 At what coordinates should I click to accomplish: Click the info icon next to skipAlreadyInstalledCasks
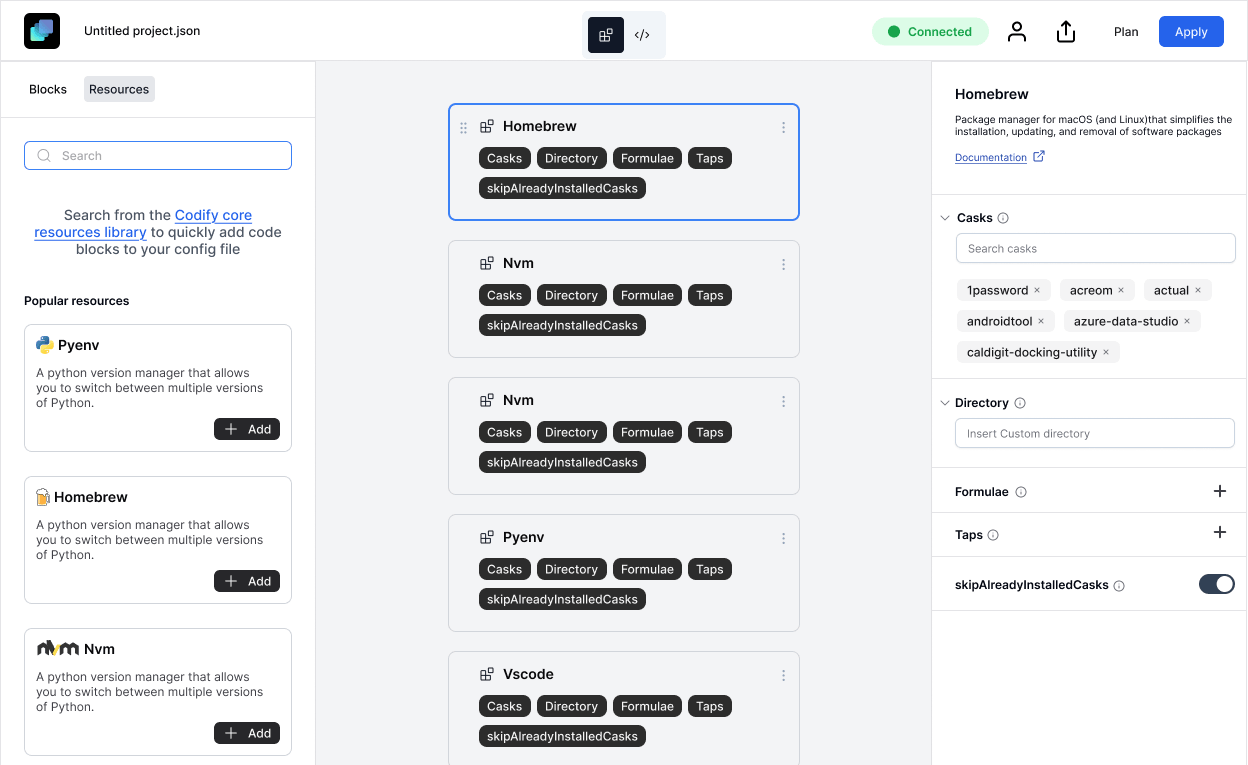[1119, 586]
